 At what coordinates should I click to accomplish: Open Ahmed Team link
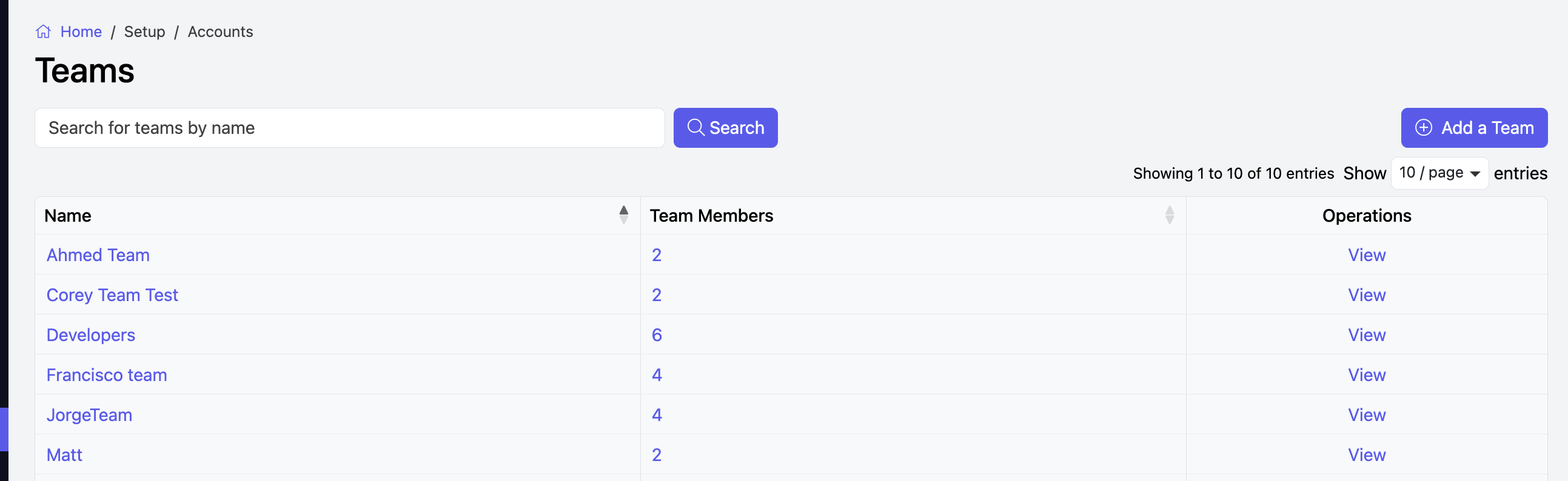pos(98,256)
